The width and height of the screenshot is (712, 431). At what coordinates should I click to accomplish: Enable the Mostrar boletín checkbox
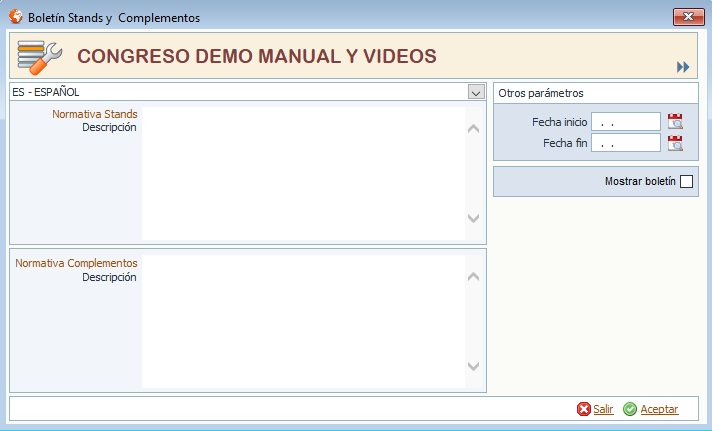pyautogui.click(x=687, y=181)
